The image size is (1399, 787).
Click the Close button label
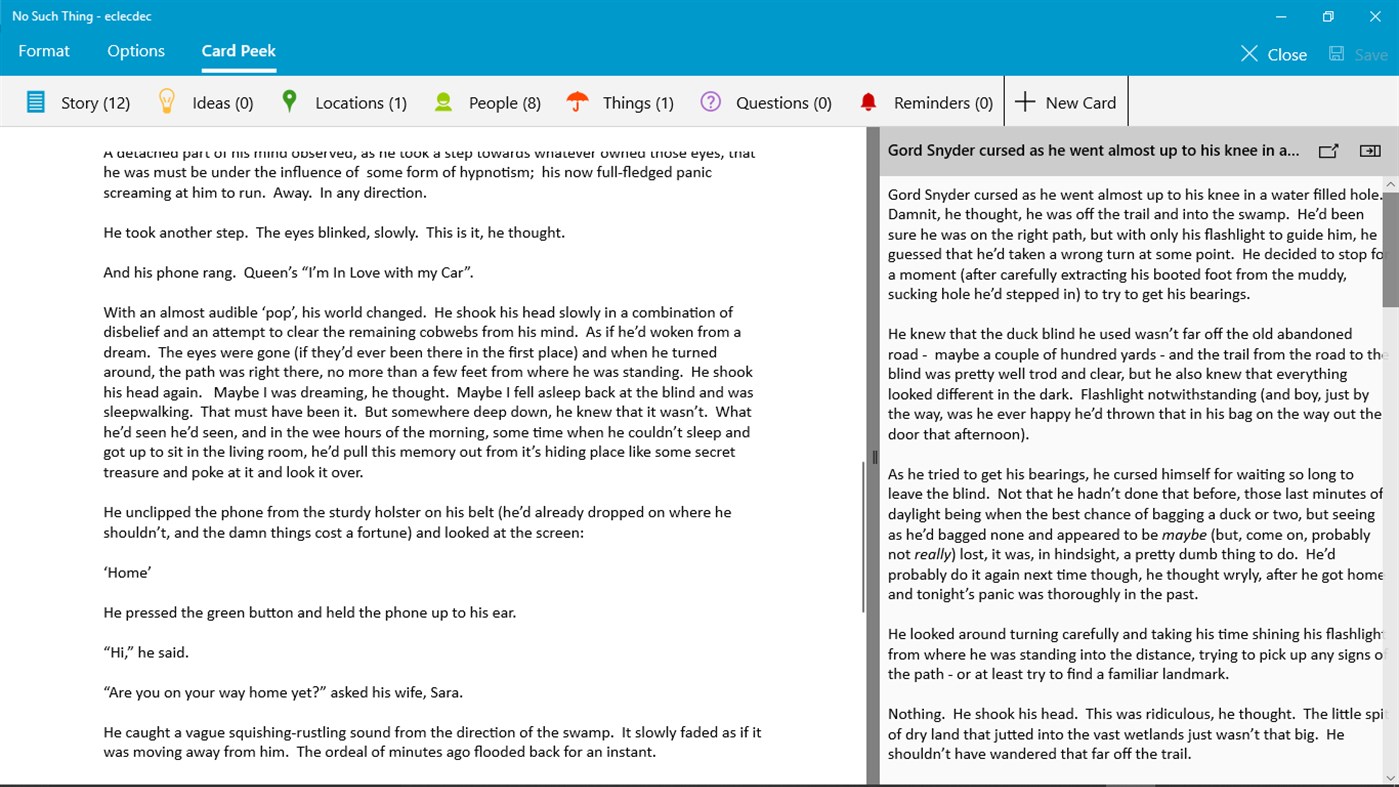point(1287,55)
